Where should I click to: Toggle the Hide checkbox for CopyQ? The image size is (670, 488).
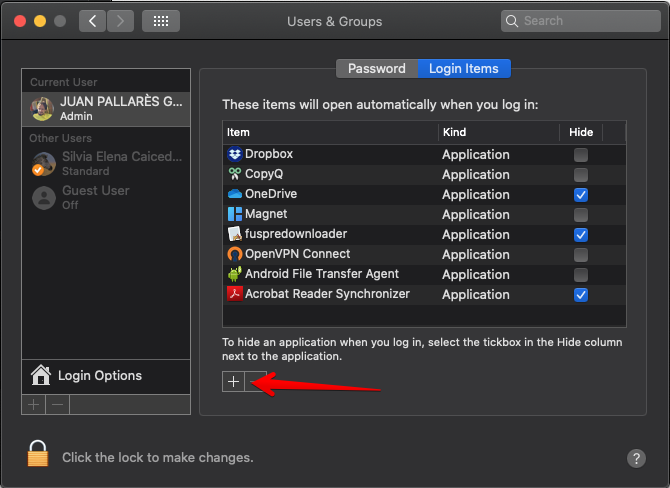(x=581, y=175)
